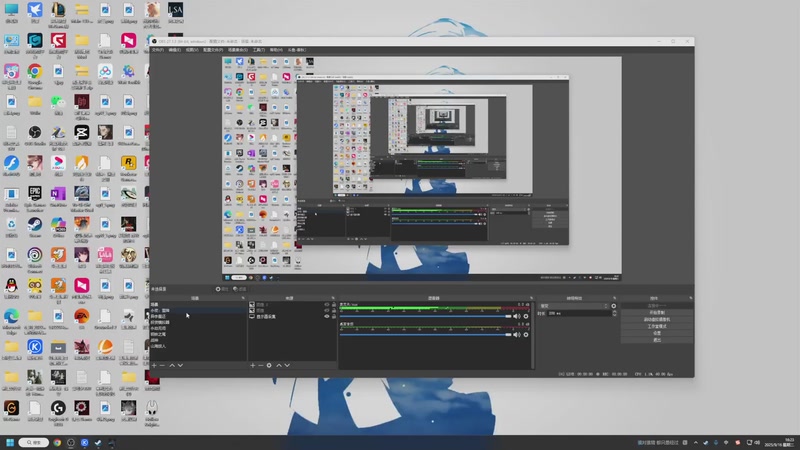Open the scene transition type dropdown
Image resolution: width=800 pixels, height=450 pixels.
click(x=573, y=306)
